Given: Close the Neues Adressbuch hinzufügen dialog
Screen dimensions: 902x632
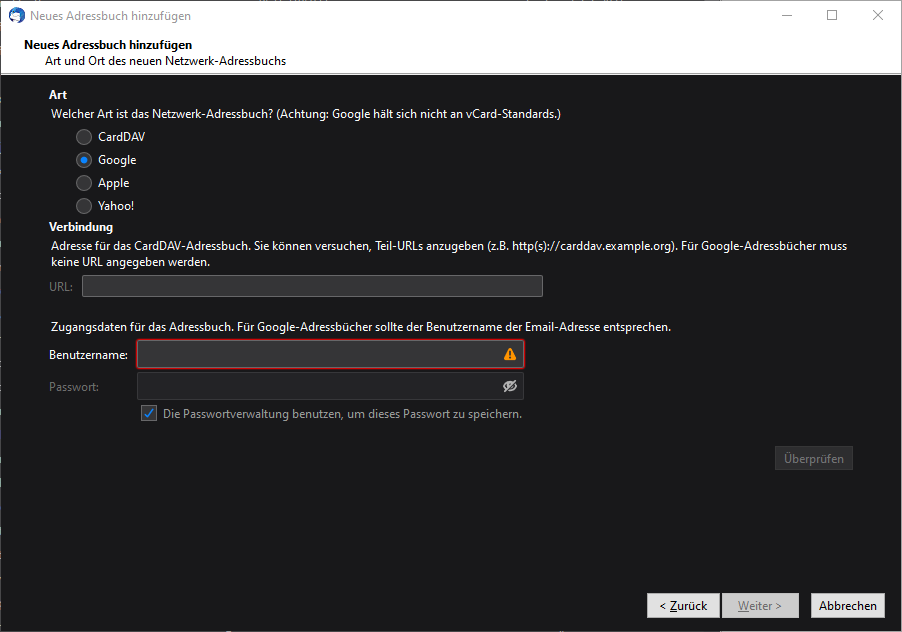Looking at the screenshot, I should coord(877,16).
